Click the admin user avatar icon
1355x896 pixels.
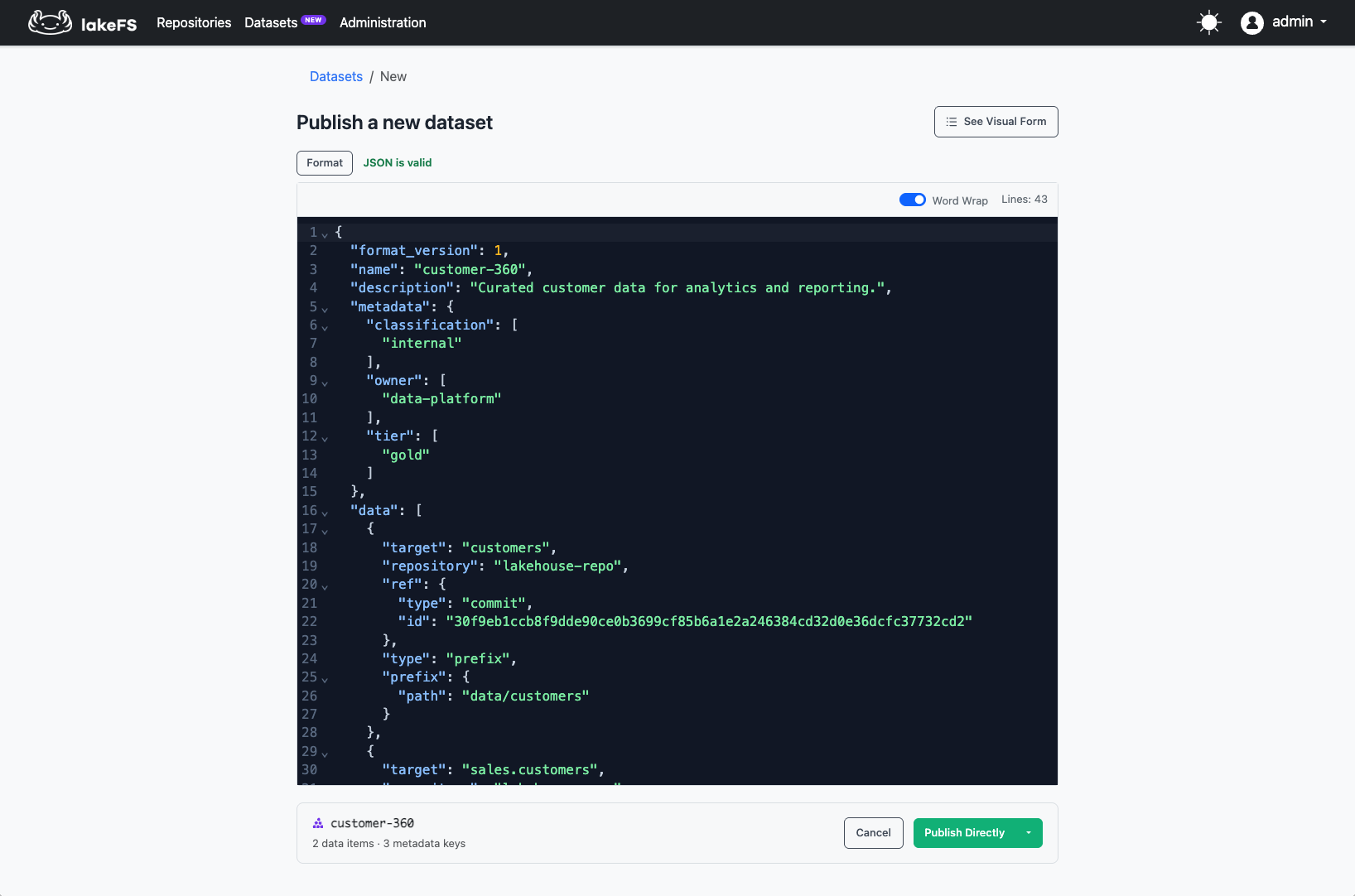click(x=1251, y=22)
